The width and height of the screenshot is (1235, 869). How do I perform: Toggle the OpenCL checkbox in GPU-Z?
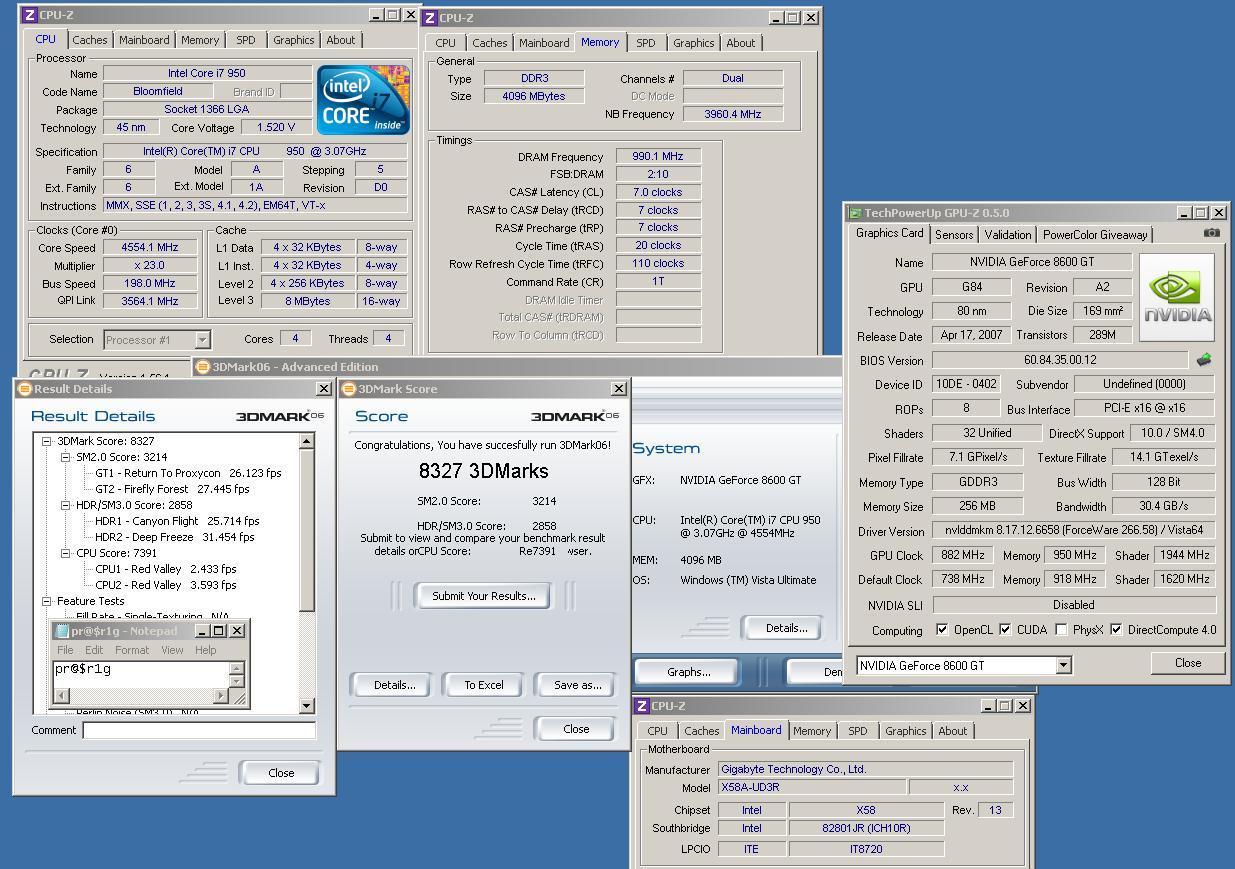click(x=942, y=630)
